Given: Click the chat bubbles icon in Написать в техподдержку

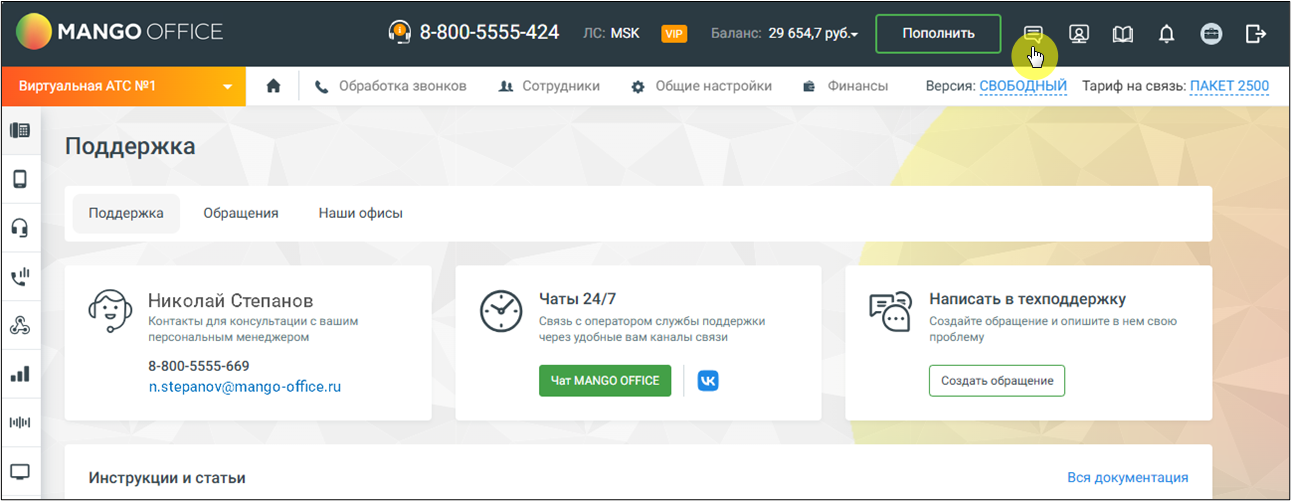Looking at the screenshot, I should tap(891, 312).
